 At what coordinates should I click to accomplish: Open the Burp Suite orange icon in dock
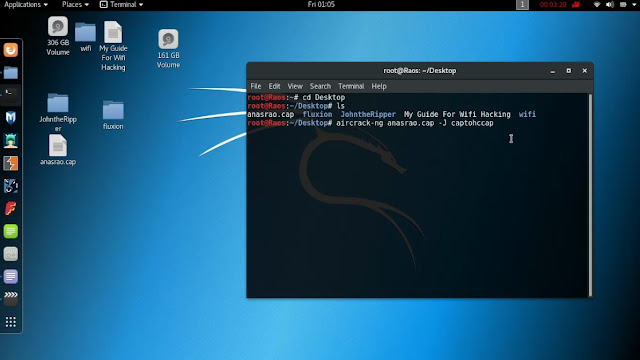[11, 163]
